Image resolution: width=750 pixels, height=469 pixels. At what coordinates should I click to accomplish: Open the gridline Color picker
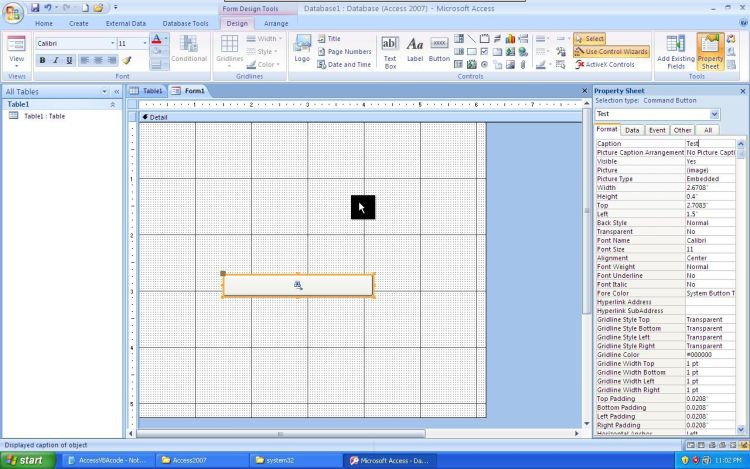click(x=264, y=65)
